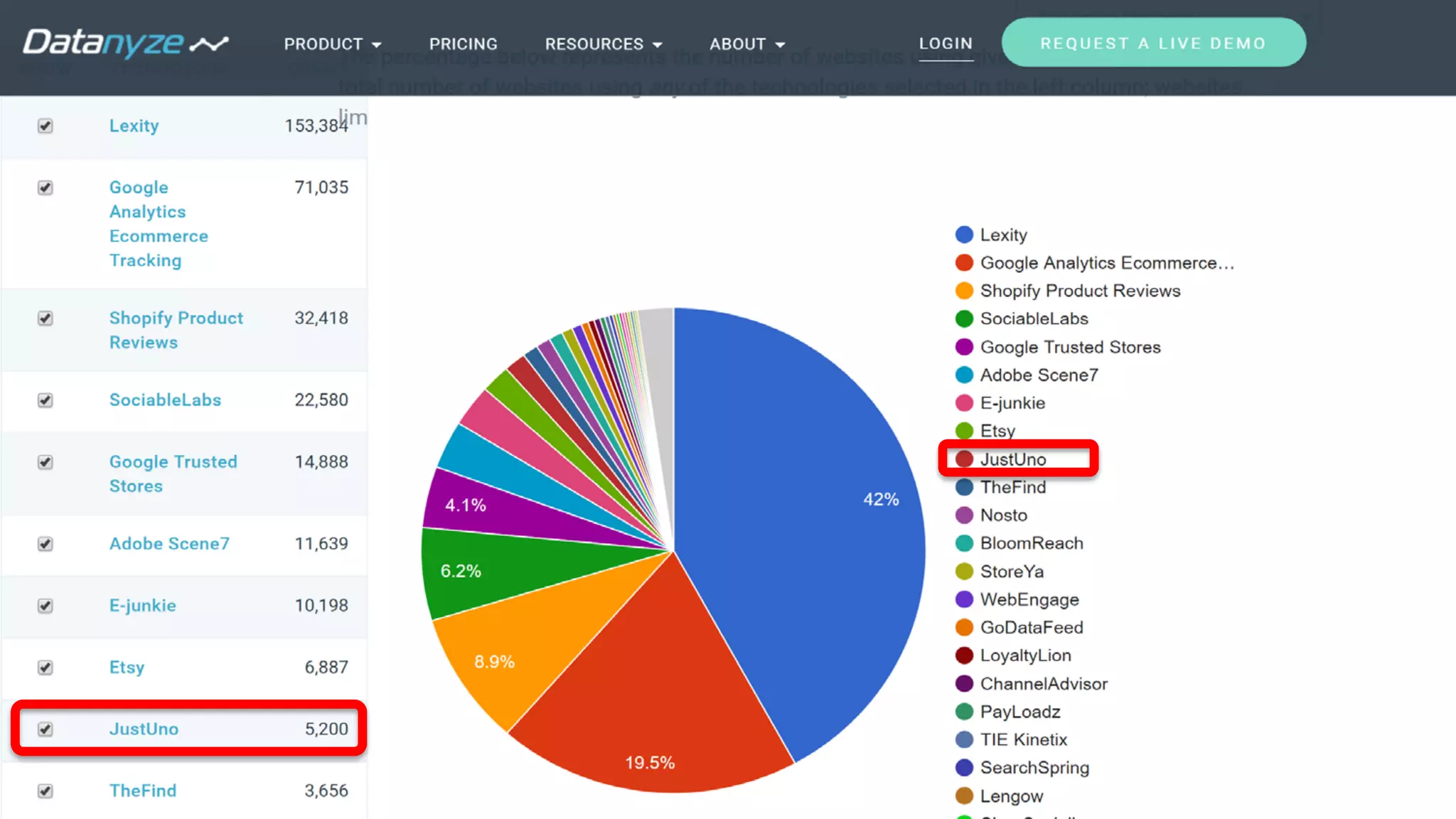The width and height of the screenshot is (1456, 819).
Task: Click the JustUno legend marker
Action: [964, 459]
